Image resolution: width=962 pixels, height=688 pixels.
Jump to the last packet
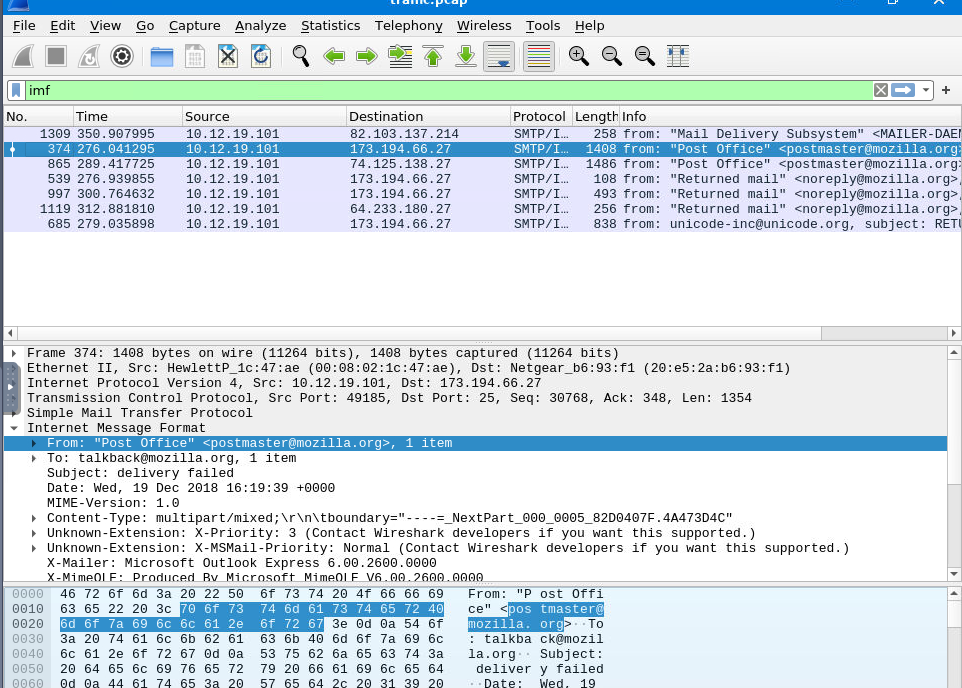[x=466, y=56]
